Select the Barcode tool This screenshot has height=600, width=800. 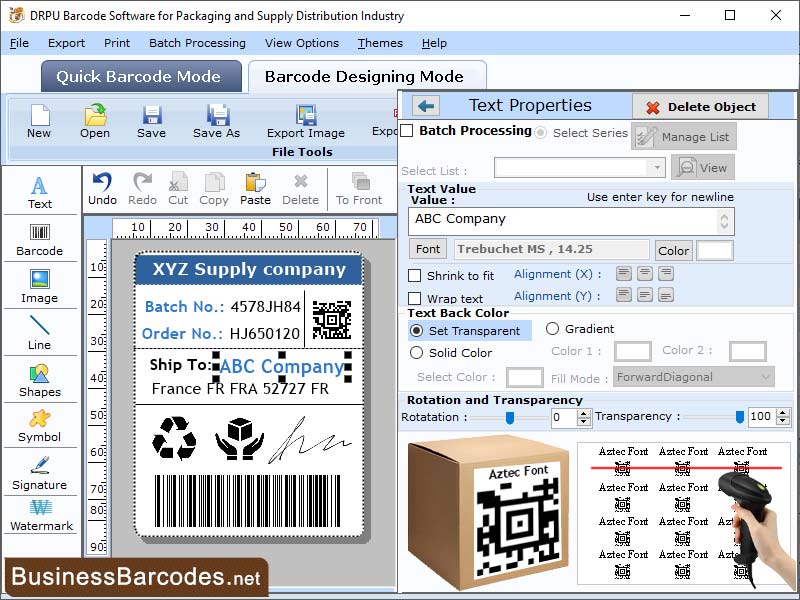click(39, 240)
